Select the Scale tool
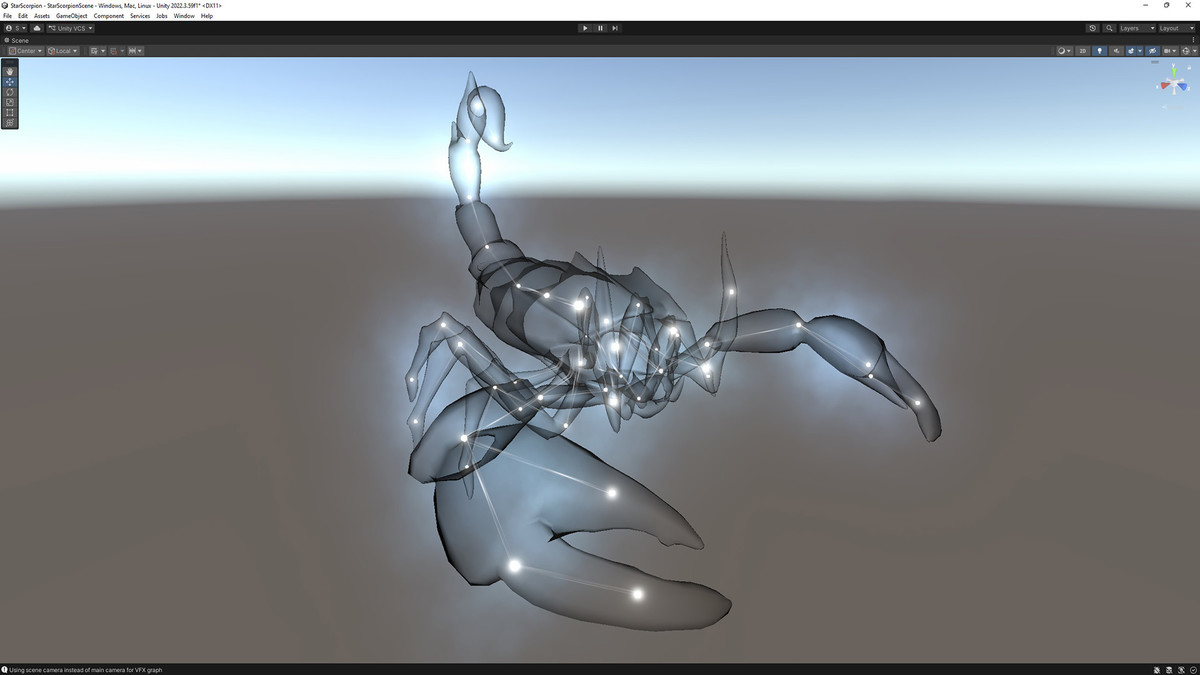 [10, 102]
